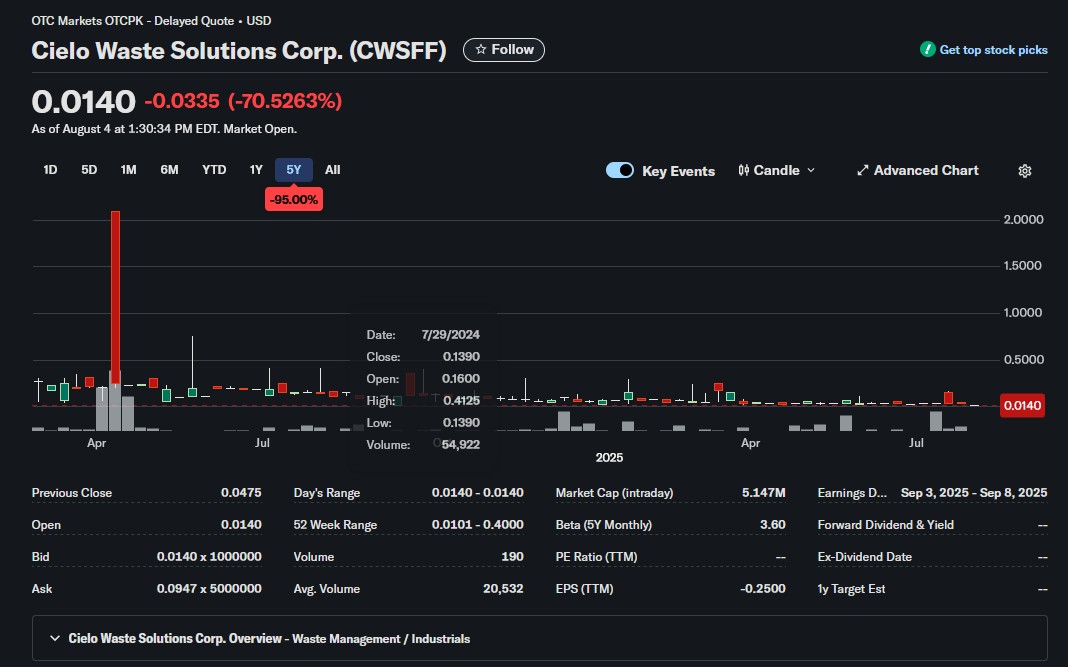
Task: Click the Ask value 0.0947 x 5000000
Action: tap(209, 589)
